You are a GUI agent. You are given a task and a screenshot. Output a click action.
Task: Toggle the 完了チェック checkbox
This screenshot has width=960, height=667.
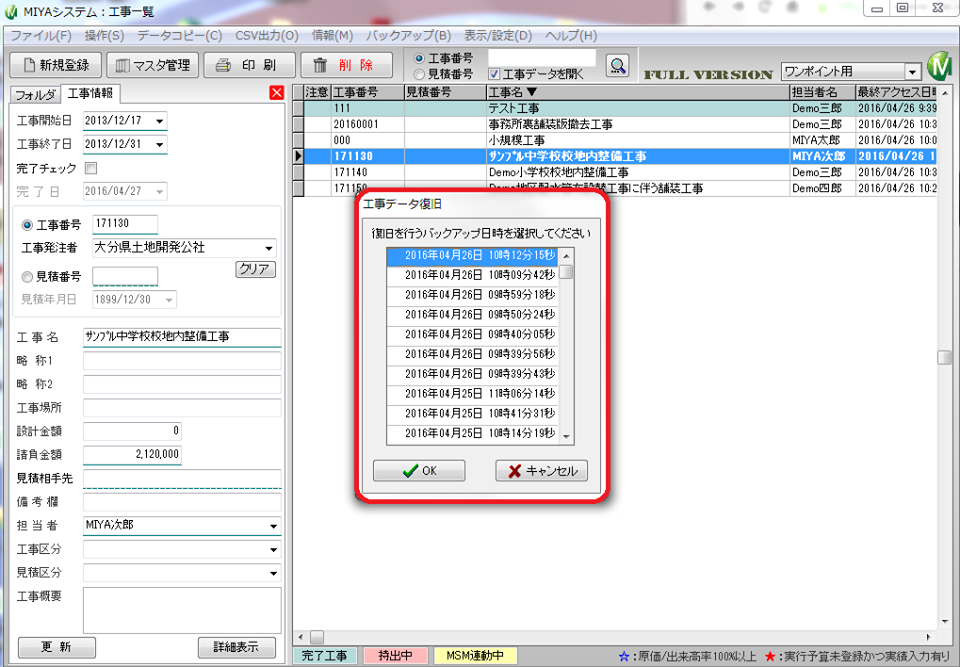coord(91,168)
